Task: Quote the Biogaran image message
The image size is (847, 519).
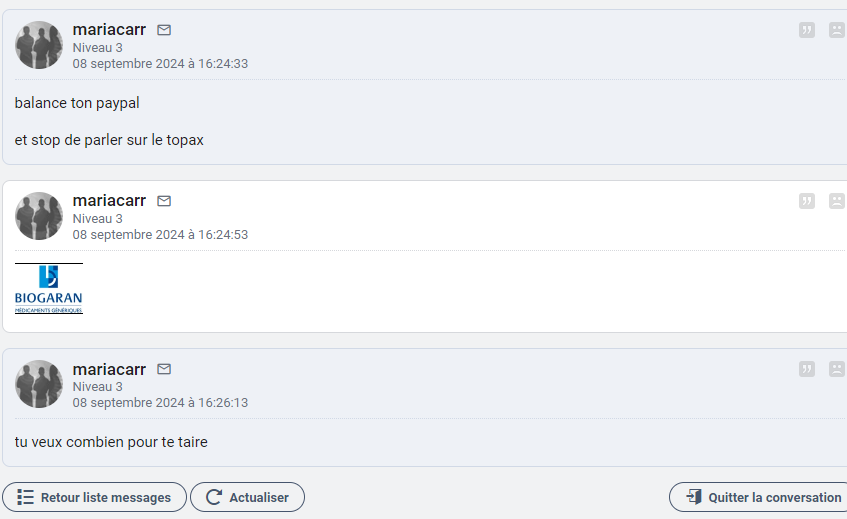Action: click(806, 201)
